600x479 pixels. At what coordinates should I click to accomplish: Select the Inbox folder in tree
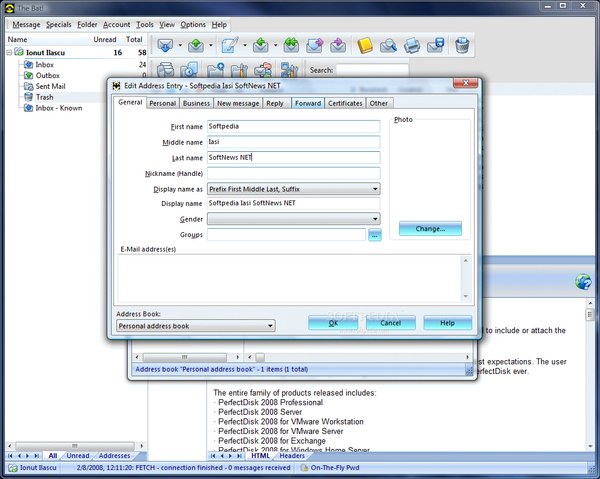click(x=45, y=64)
